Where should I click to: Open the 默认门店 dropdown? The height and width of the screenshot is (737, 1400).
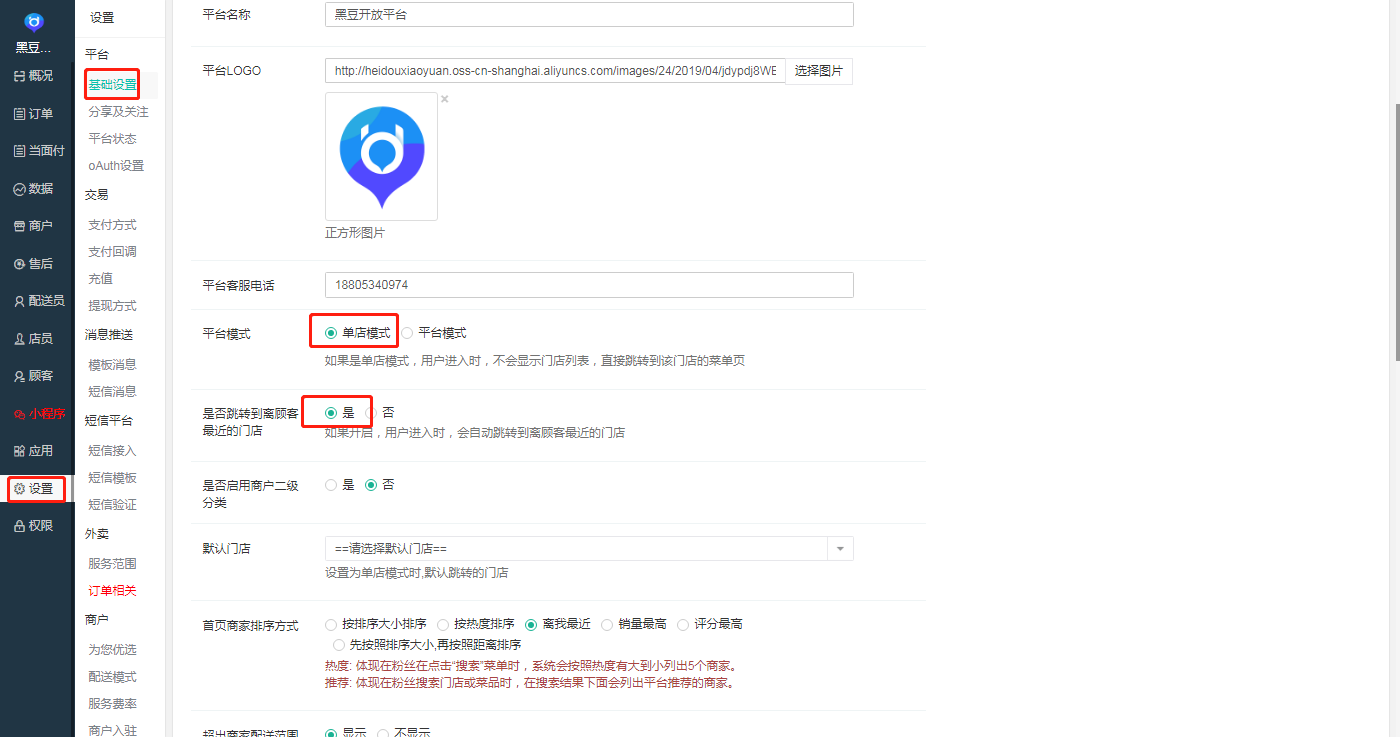tap(589, 549)
